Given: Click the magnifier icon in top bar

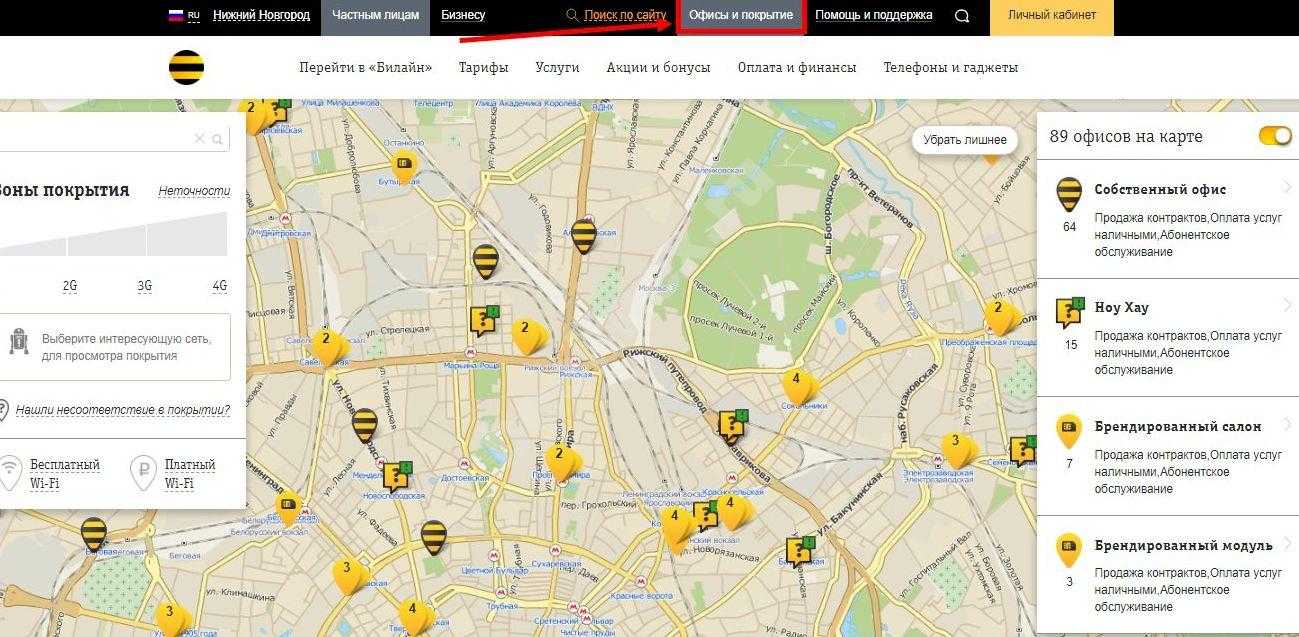Looking at the screenshot, I should pos(962,16).
